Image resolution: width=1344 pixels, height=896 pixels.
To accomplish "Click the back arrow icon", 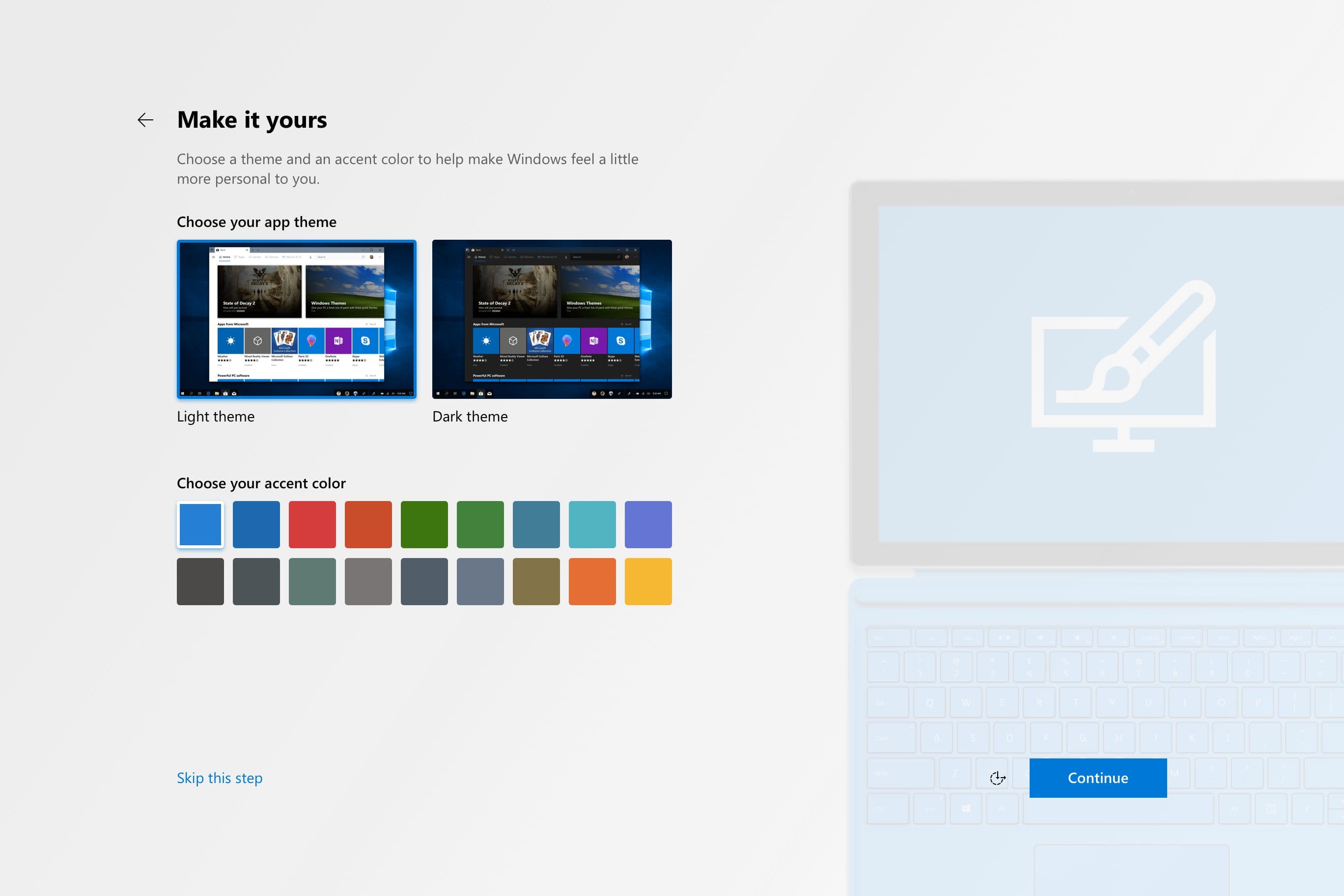I will pyautogui.click(x=146, y=120).
